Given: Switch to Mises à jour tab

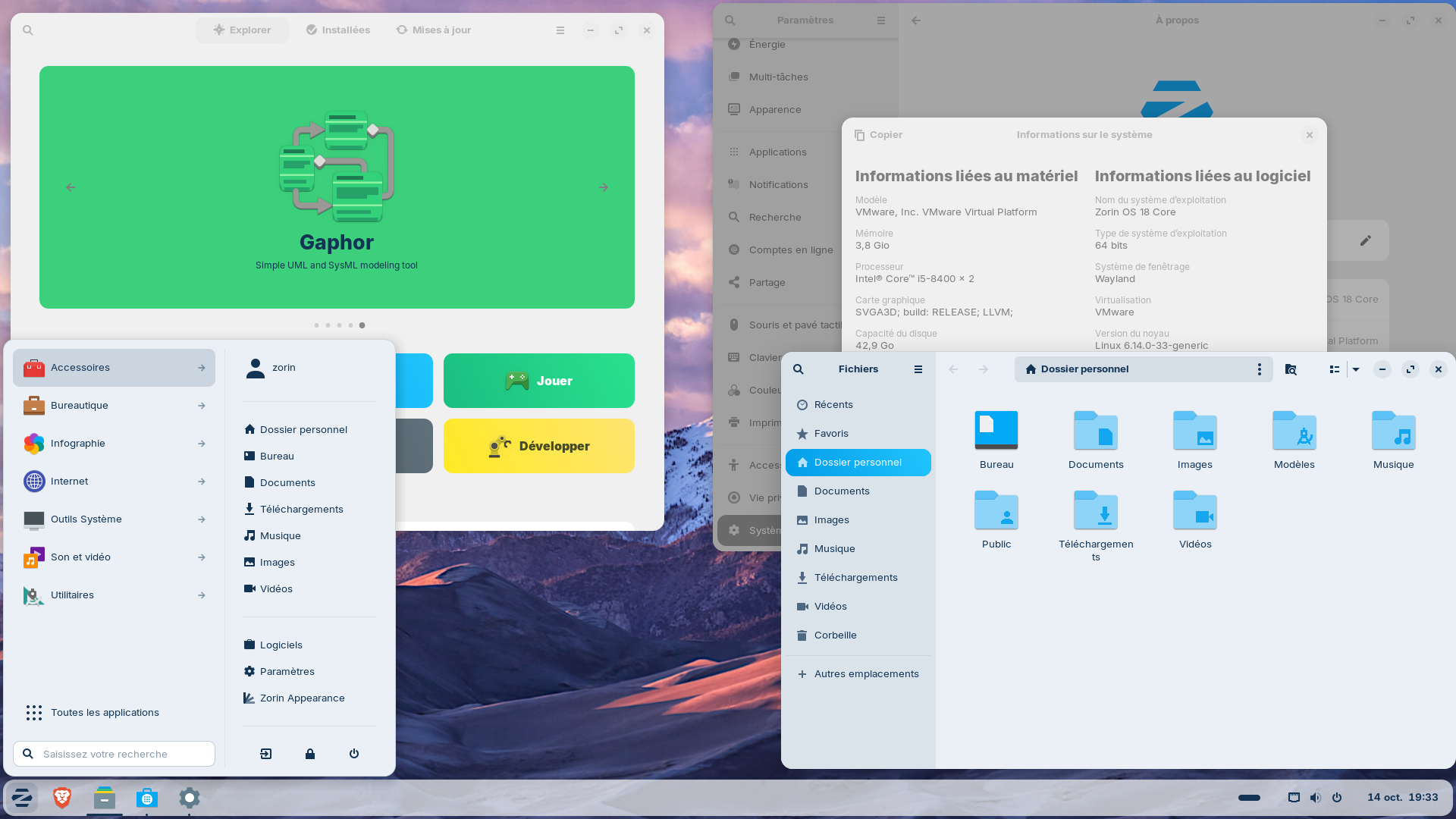Looking at the screenshot, I should click(x=434, y=30).
